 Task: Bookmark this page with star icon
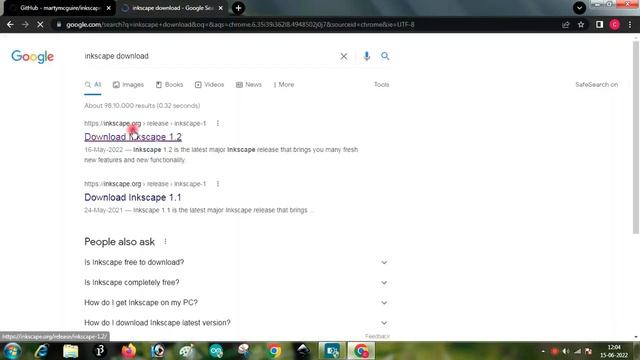(x=581, y=24)
